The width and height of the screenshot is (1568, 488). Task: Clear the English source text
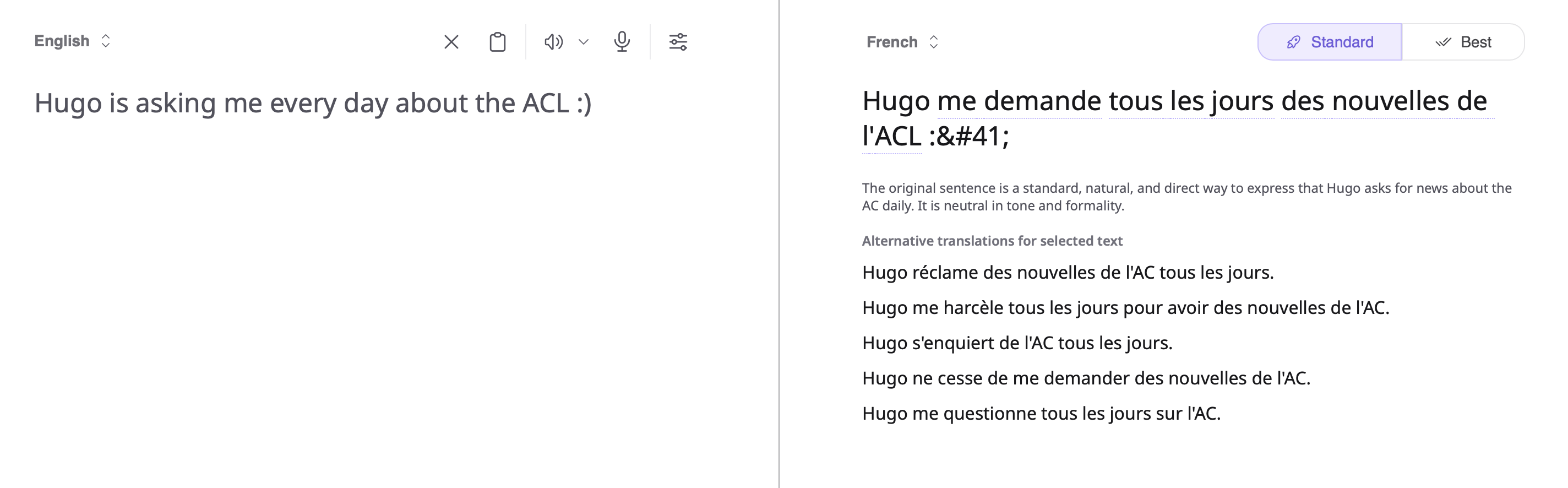451,42
